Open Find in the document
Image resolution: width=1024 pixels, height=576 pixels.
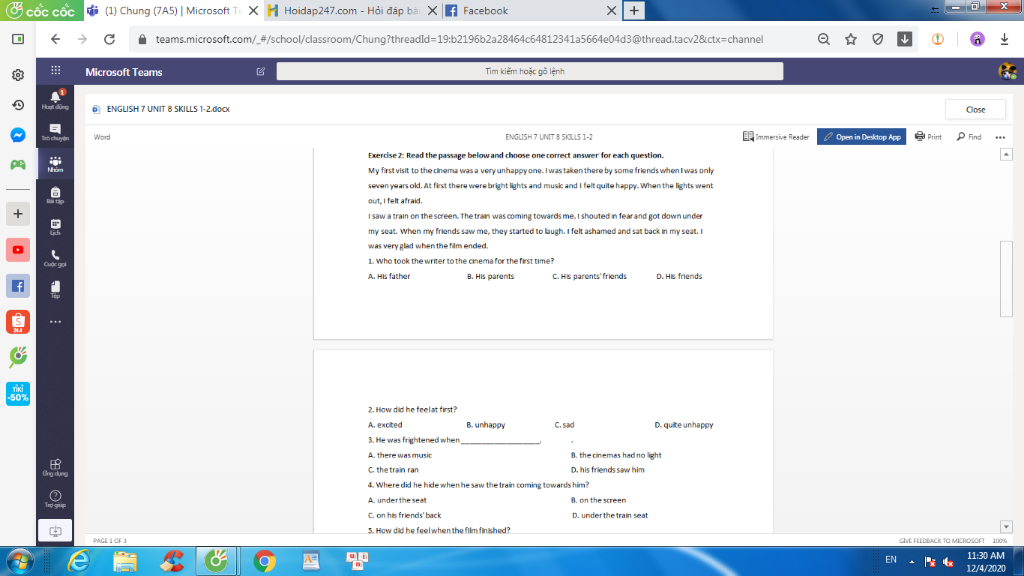click(x=969, y=136)
